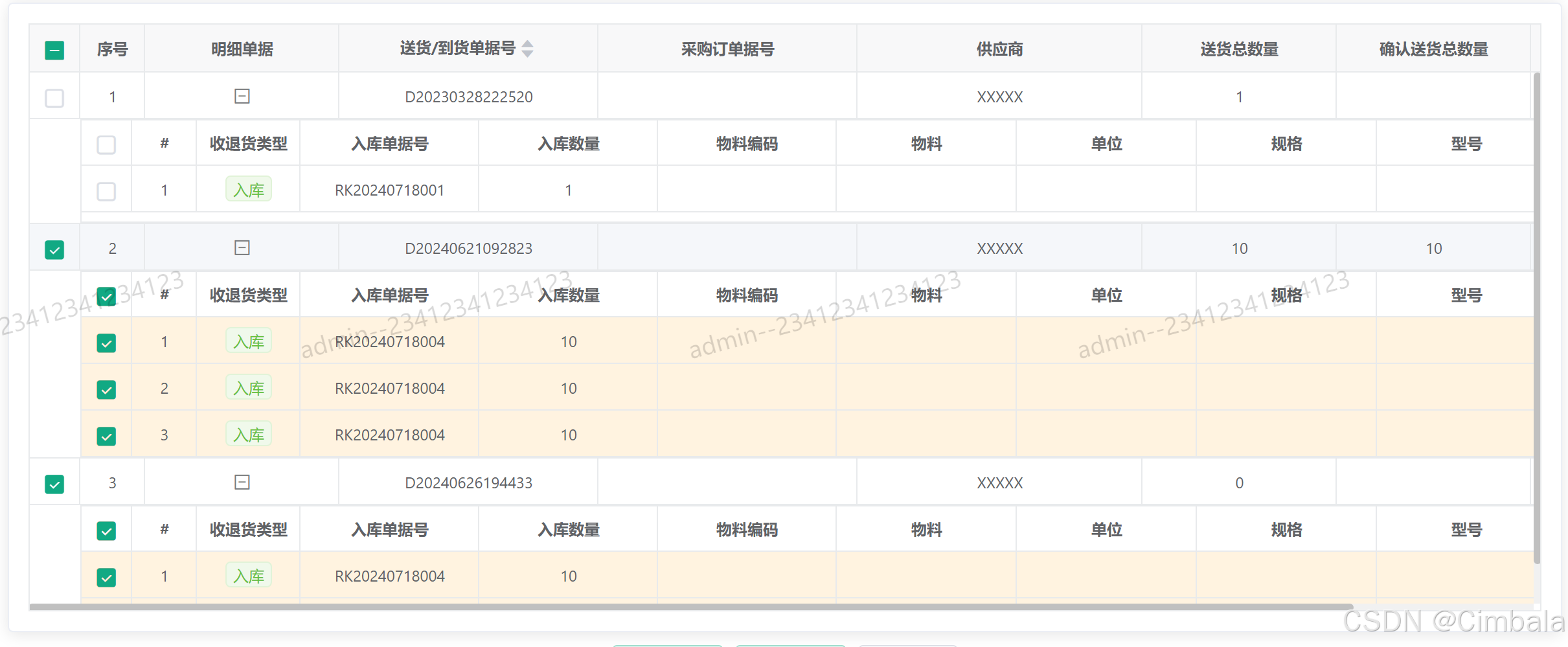The width and height of the screenshot is (1568, 647).
Task: Uncheck the row D20240626194433 checkbox
Action: click(x=54, y=484)
